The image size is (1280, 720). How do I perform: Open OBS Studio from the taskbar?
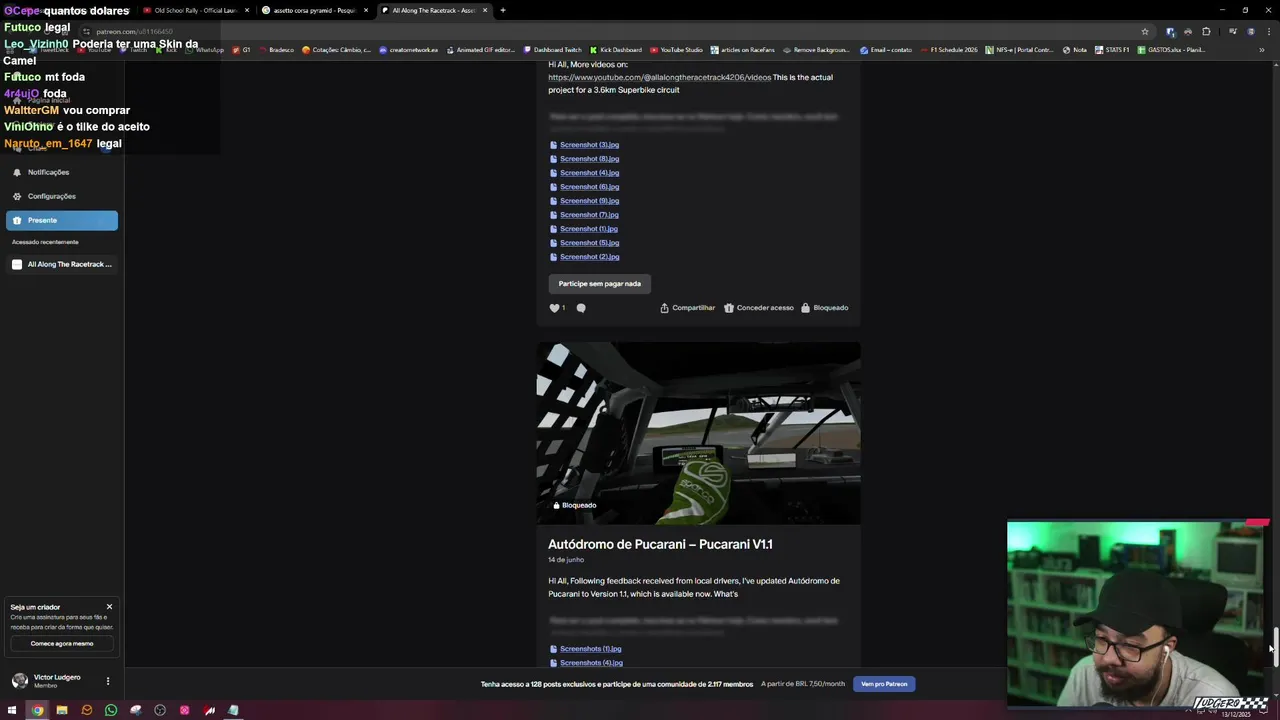160,711
